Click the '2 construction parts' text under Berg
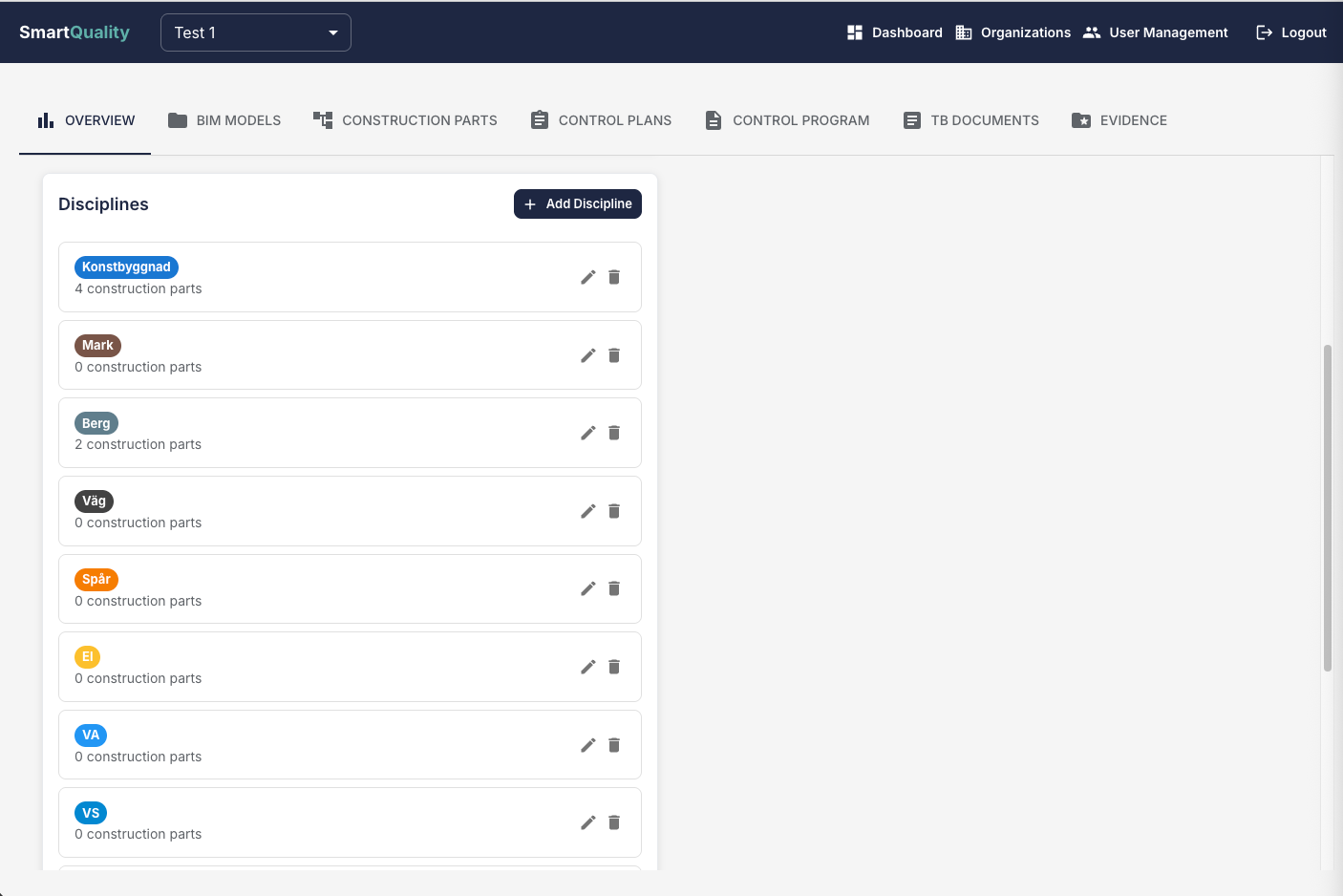 click(139, 444)
